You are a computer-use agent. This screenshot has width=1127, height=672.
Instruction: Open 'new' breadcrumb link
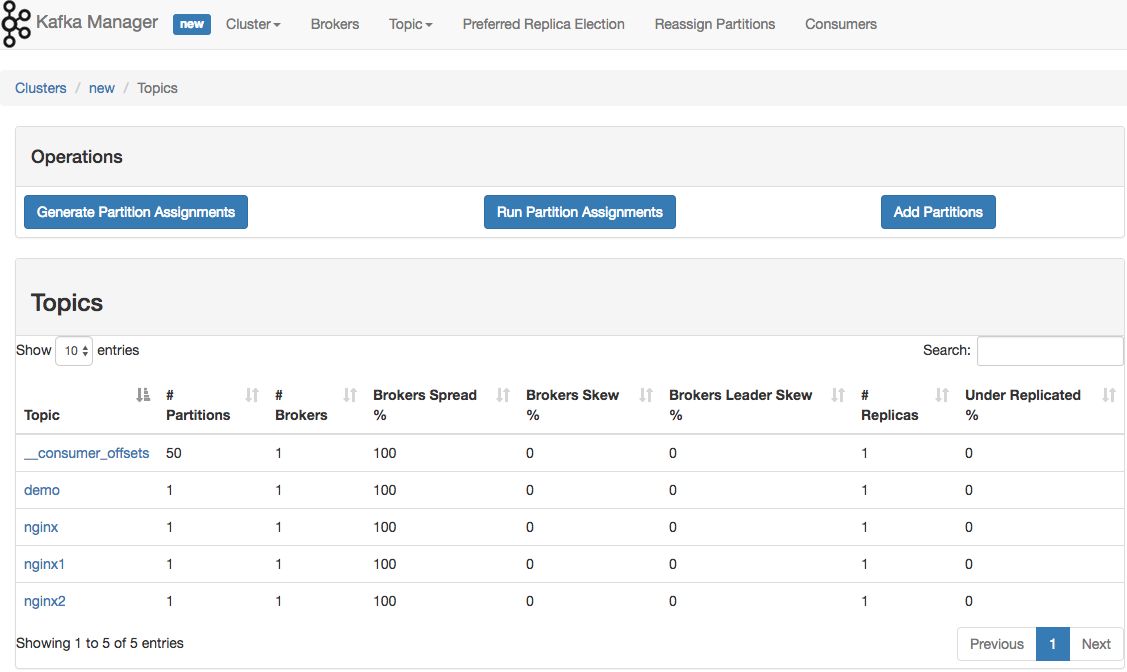point(101,88)
